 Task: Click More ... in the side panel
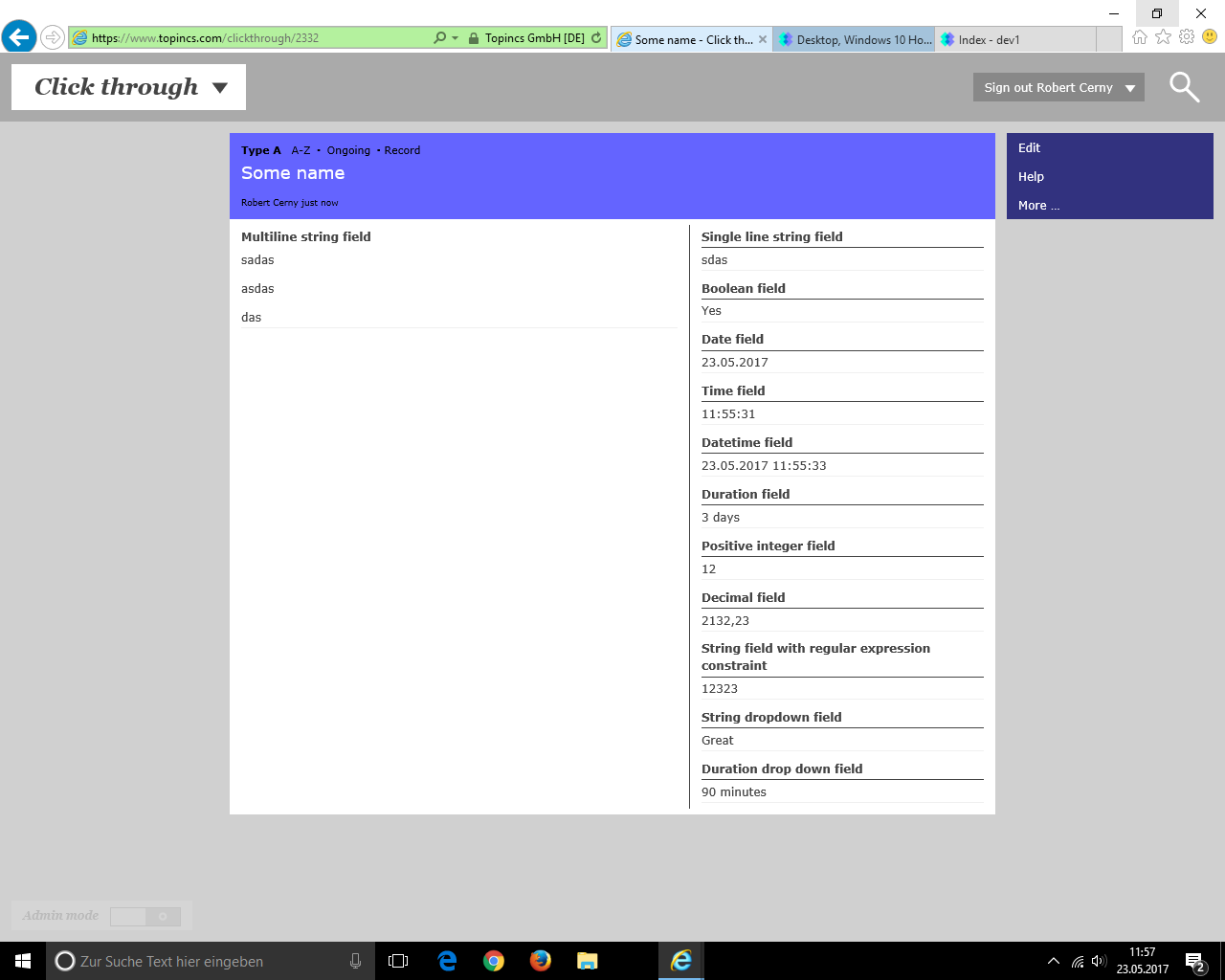[x=1038, y=206]
